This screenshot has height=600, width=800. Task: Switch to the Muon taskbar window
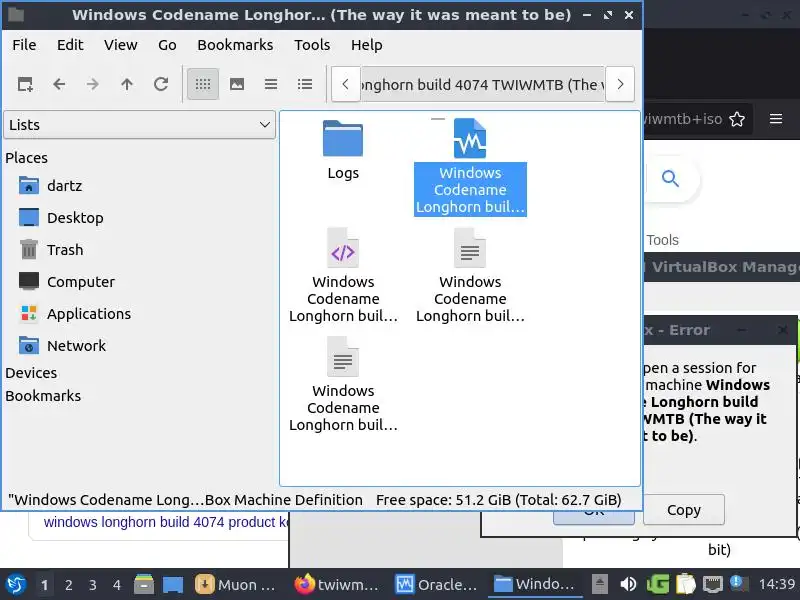(x=236, y=585)
